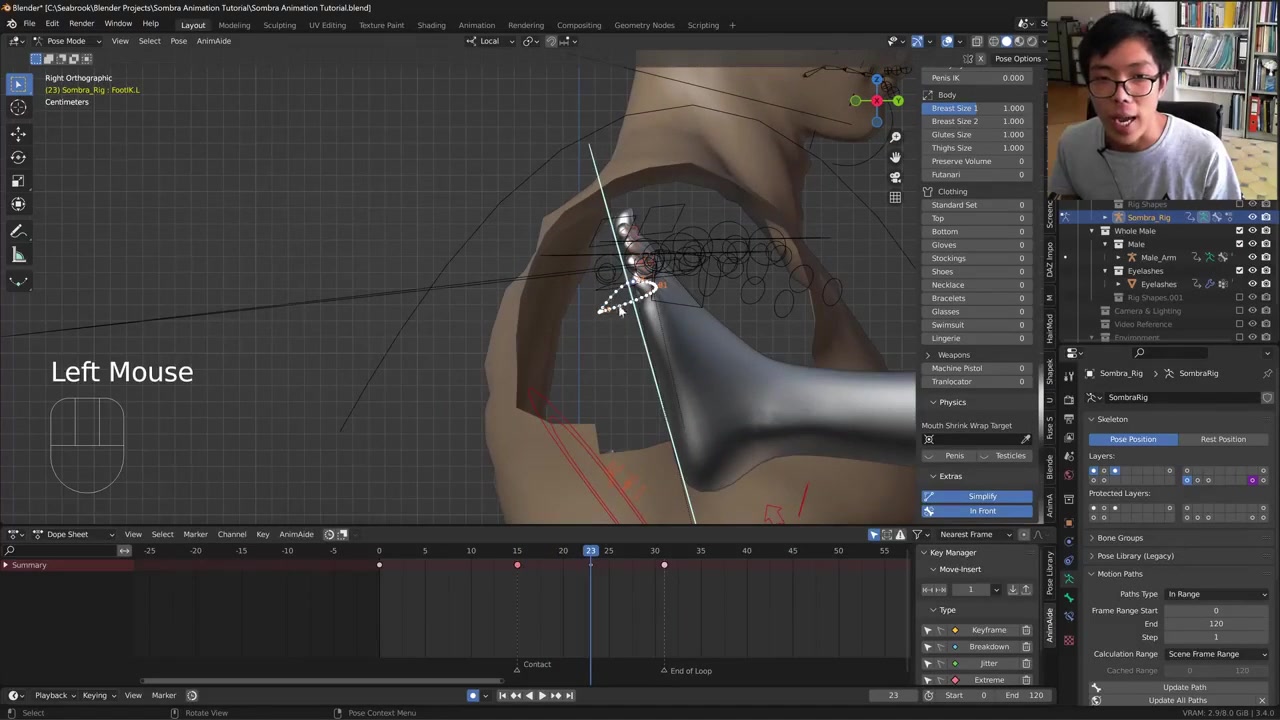Open the Pose menu in viewport header
Image resolution: width=1280 pixels, height=720 pixels.
178,41
